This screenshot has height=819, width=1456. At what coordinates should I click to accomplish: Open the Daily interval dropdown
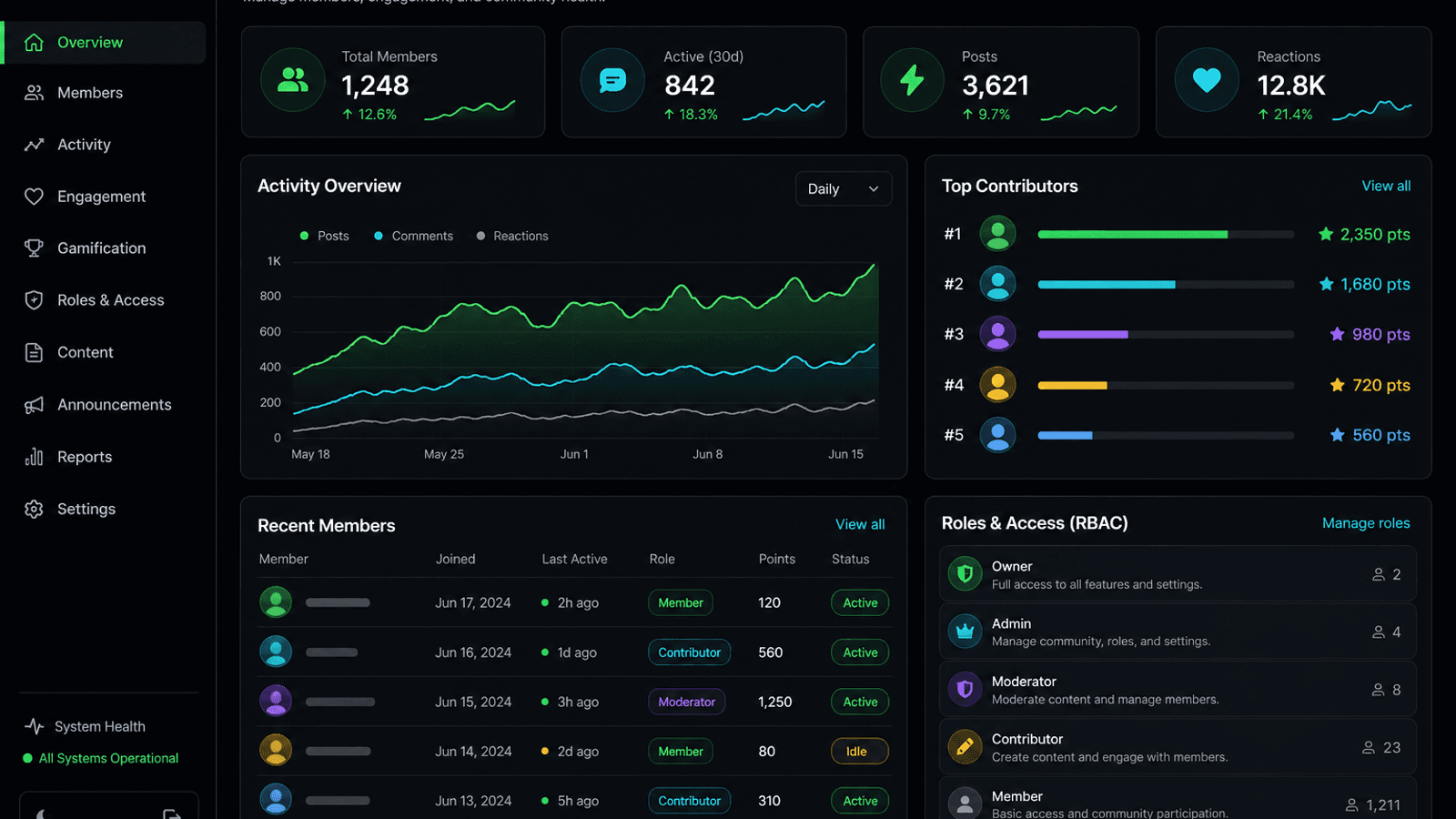point(844,189)
